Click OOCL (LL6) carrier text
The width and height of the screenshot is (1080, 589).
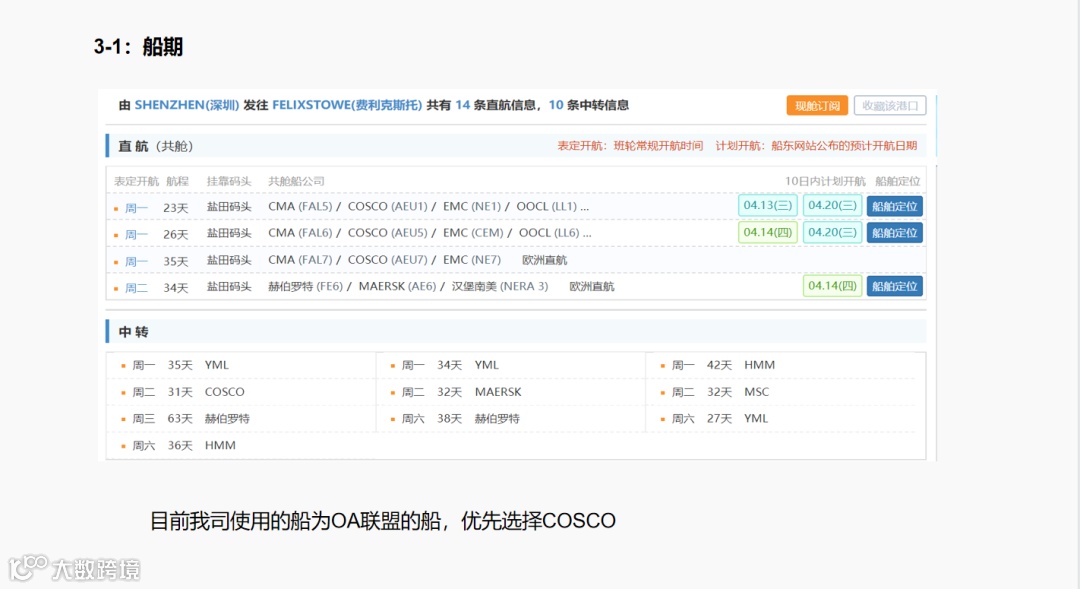(x=549, y=233)
